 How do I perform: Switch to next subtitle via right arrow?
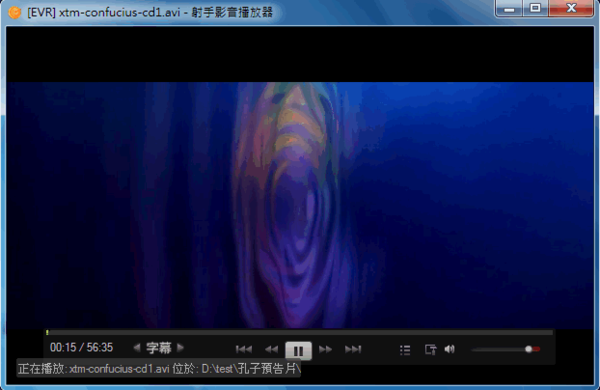[181, 348]
